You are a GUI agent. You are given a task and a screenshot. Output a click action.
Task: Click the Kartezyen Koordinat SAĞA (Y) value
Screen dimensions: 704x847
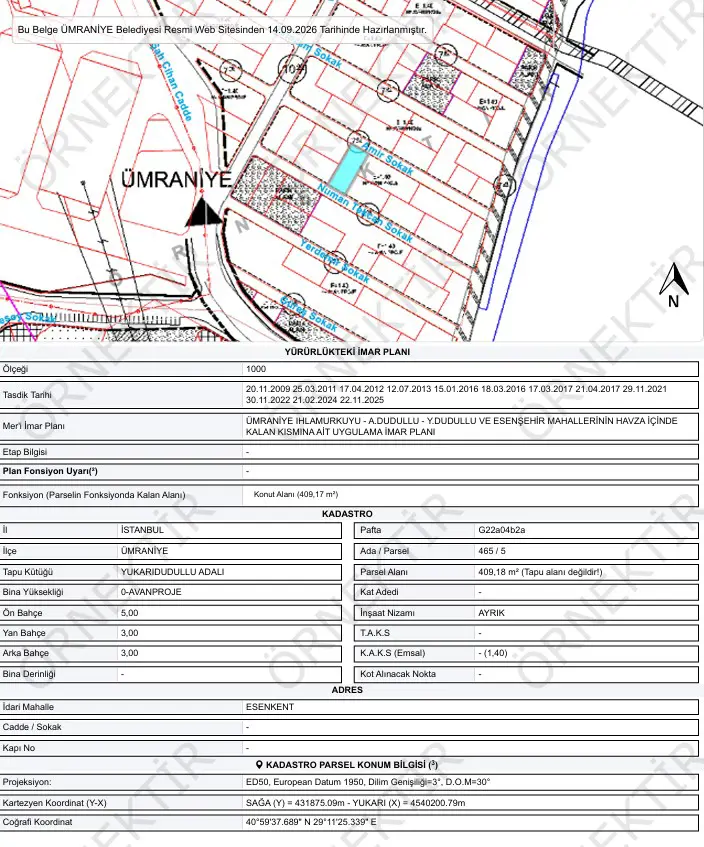point(356,803)
